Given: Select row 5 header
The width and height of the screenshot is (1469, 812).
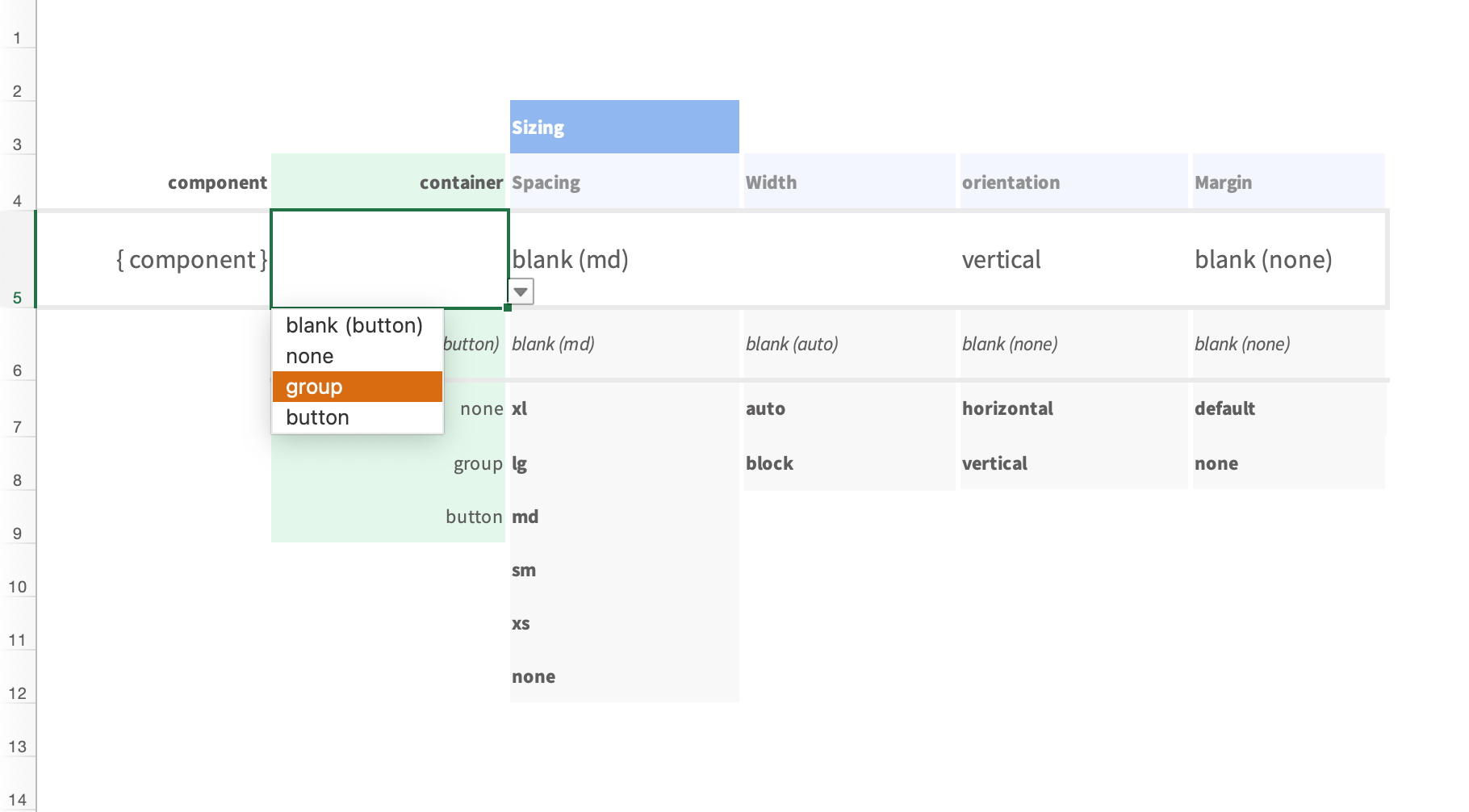Looking at the screenshot, I should click(x=17, y=260).
